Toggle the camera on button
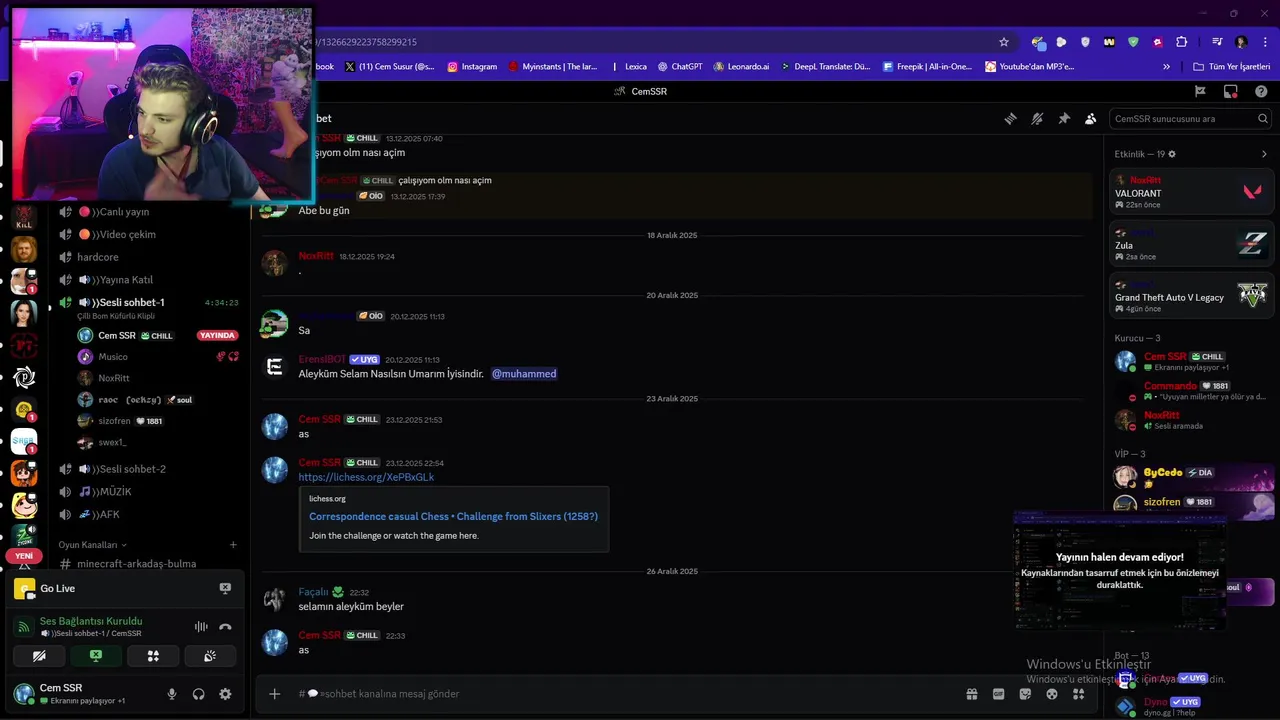 [39, 656]
